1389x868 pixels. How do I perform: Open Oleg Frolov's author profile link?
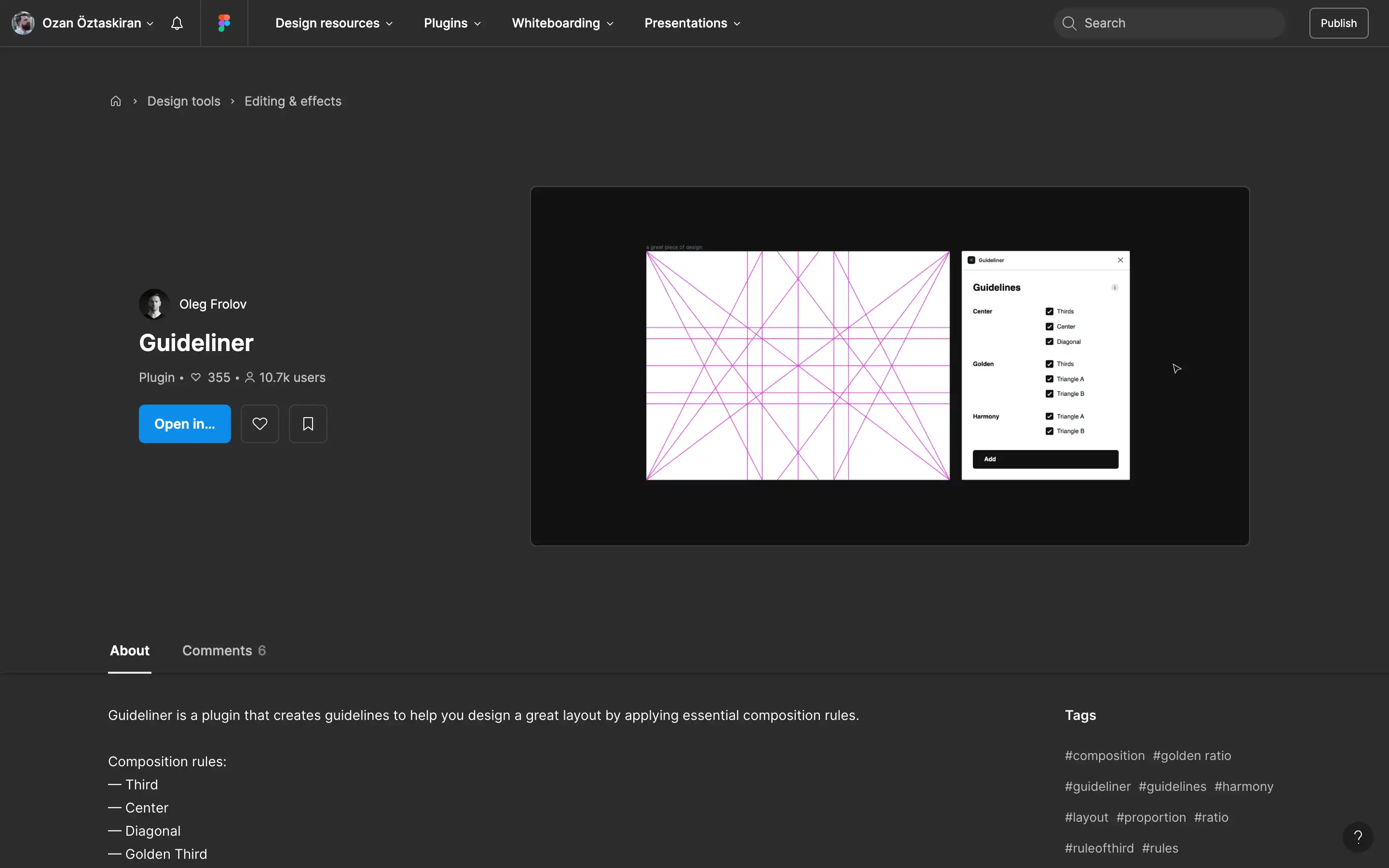click(x=212, y=304)
